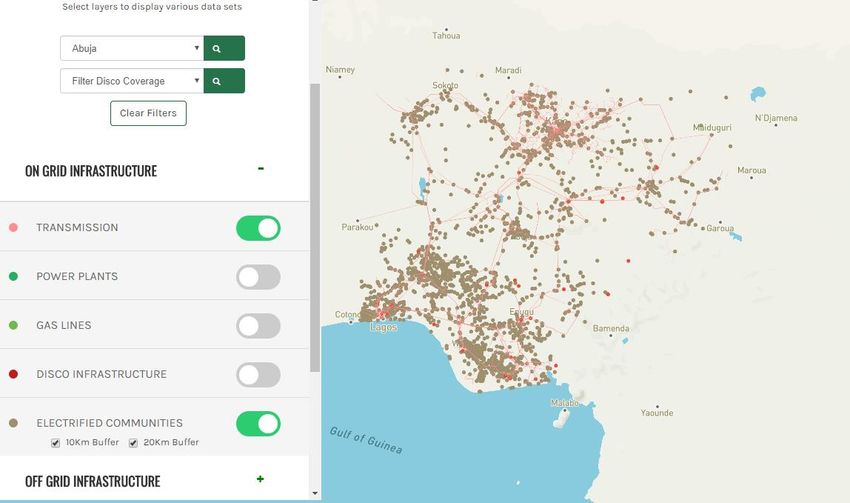
Task: Open the Abuja location dropdown
Action: point(132,48)
